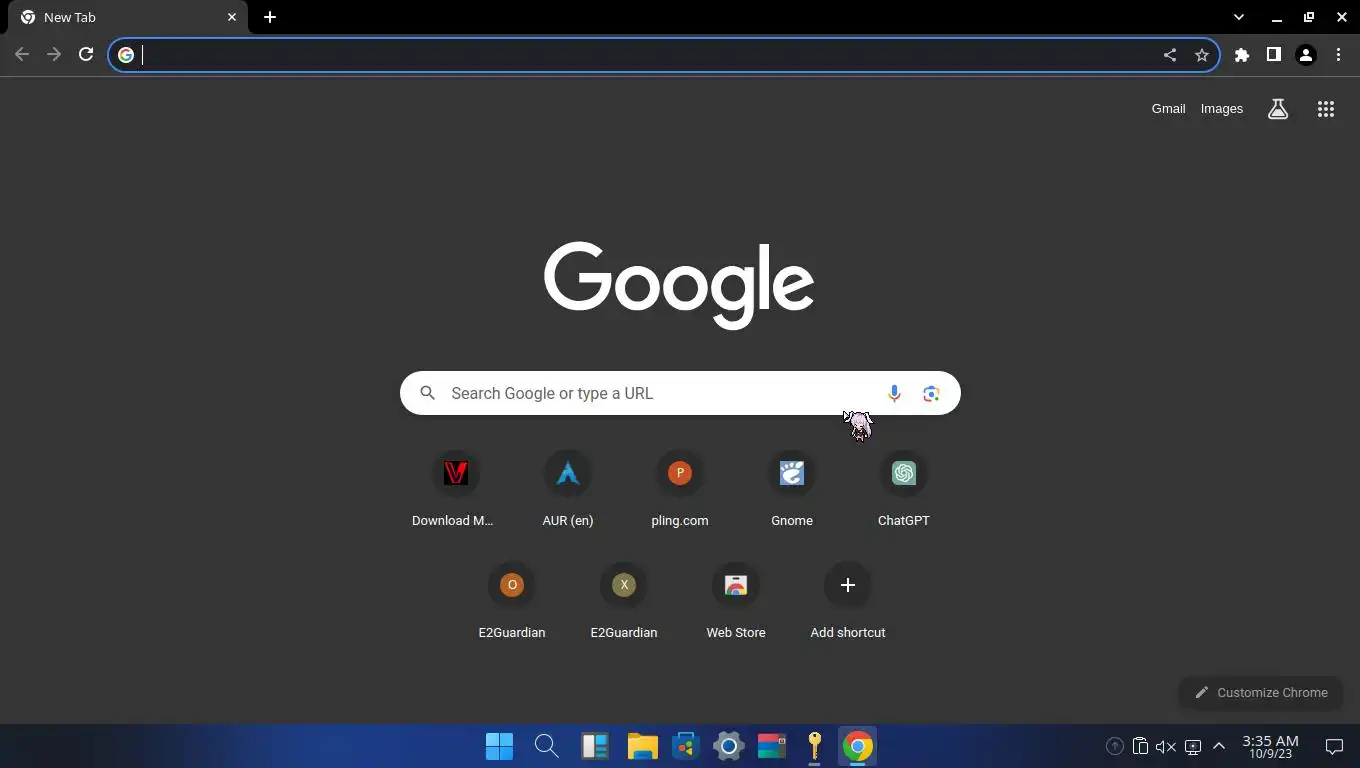
Task: Click the share icon in the address bar
Action: (1170, 55)
